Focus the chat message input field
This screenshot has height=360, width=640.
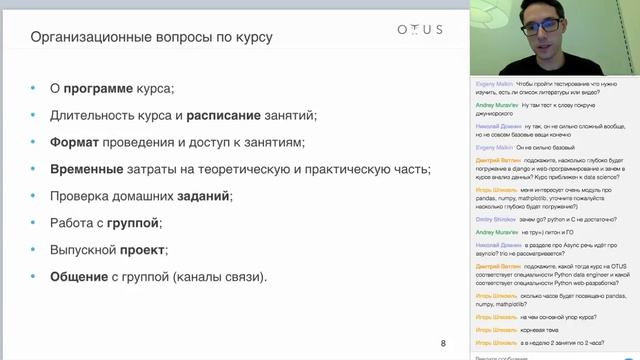[547, 358]
